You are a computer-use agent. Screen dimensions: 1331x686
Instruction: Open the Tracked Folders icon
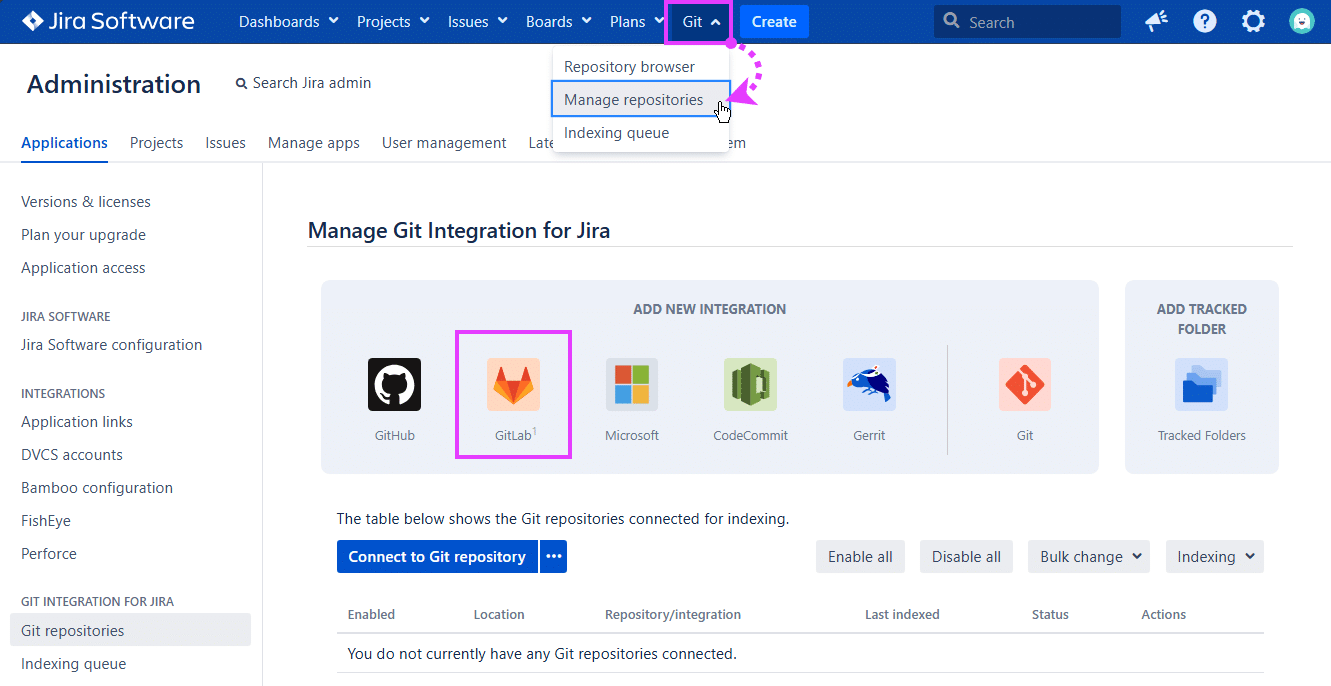coord(1201,385)
